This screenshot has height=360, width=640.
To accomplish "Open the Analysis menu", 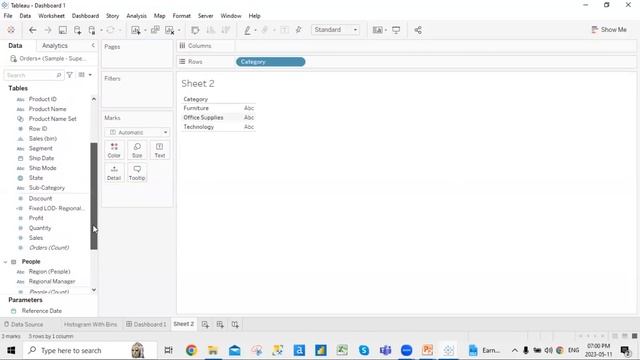I will point(136,16).
